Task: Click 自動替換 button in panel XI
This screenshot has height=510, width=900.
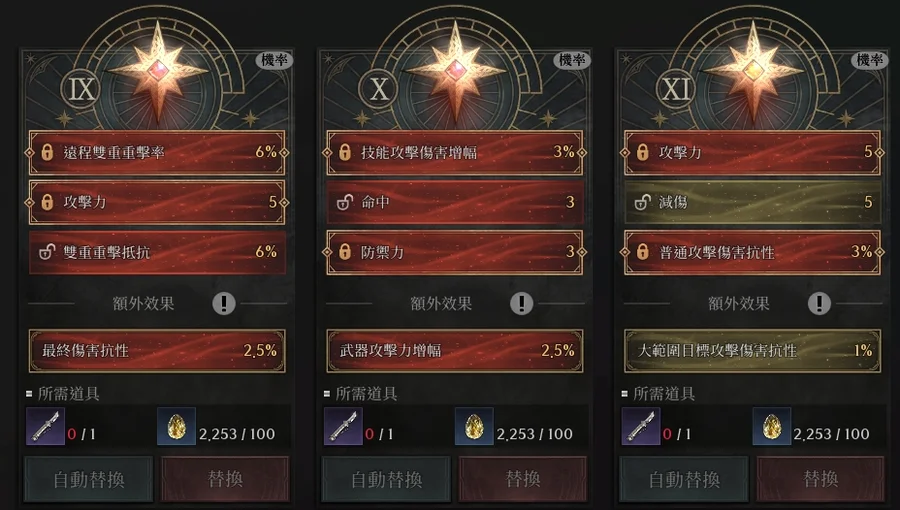Action: 684,479
